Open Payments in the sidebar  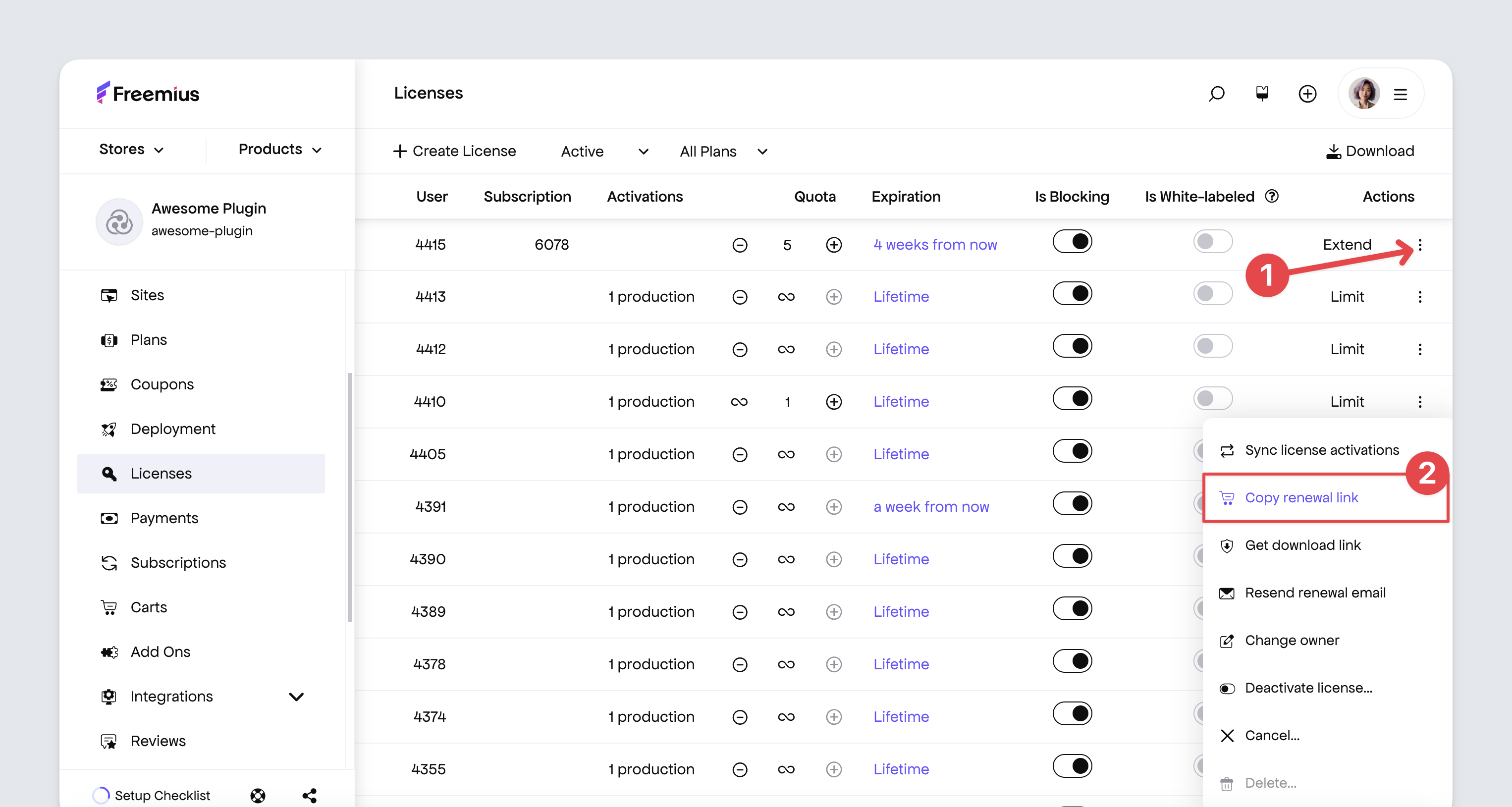pos(201,518)
